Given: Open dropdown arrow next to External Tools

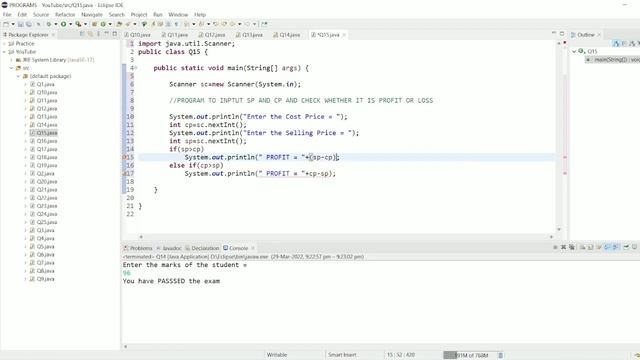Looking at the screenshot, I should [85, 24].
